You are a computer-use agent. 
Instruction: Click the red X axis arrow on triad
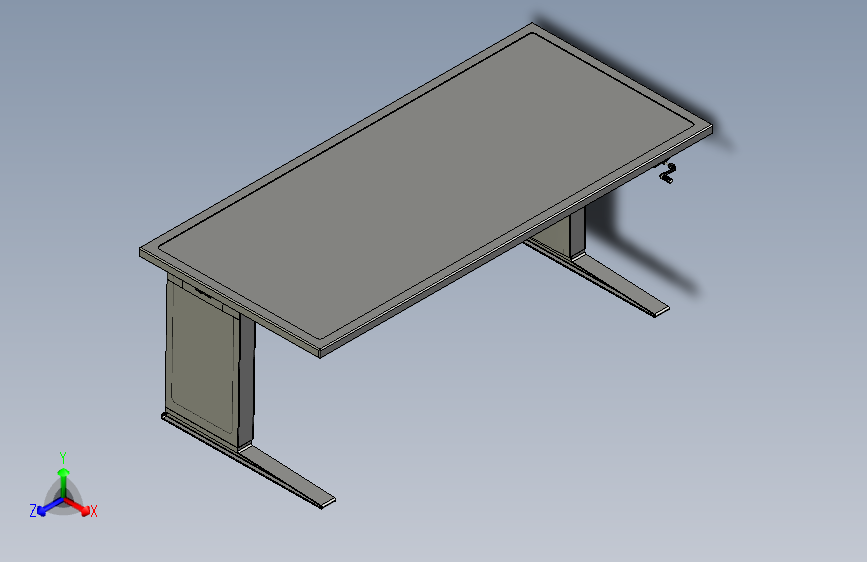pyautogui.click(x=77, y=506)
